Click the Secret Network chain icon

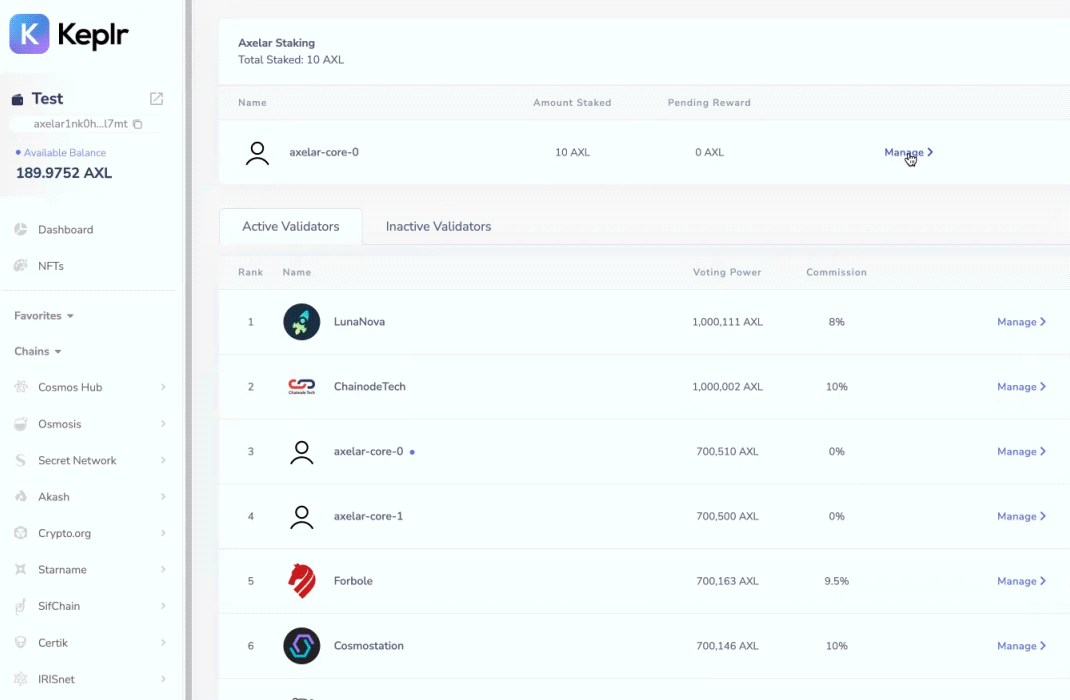[x=20, y=461]
